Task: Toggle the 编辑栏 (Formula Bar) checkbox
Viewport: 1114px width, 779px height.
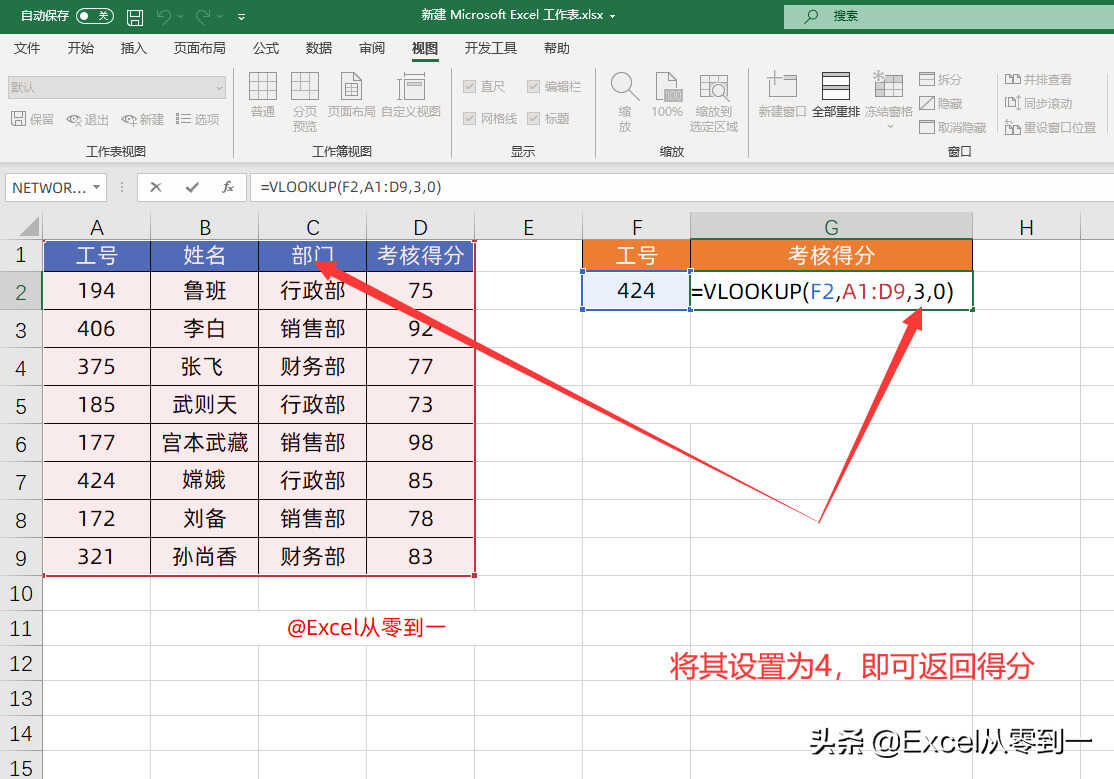Action: tap(533, 87)
